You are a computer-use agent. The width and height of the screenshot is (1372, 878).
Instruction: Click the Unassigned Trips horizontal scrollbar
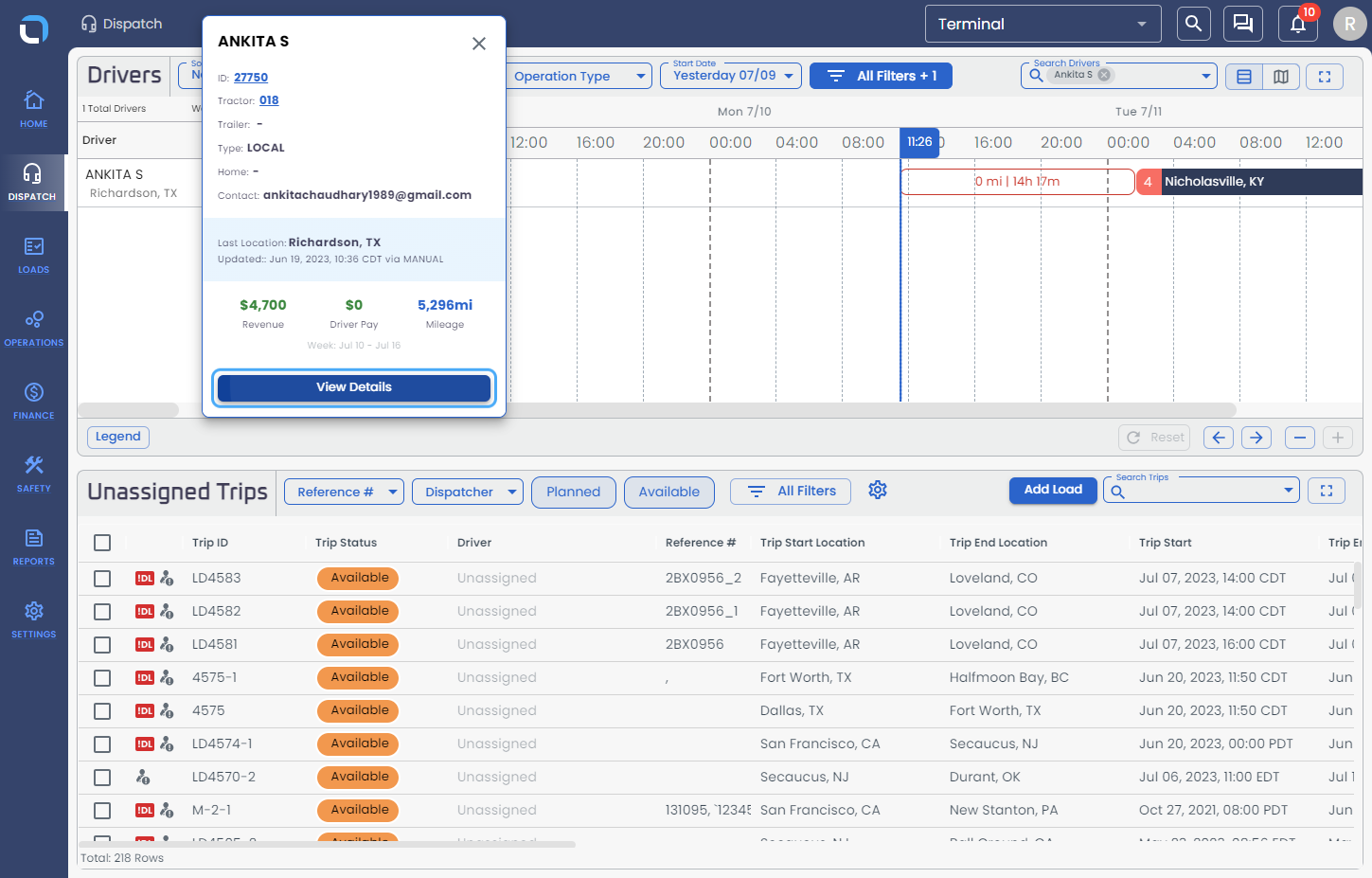327,844
